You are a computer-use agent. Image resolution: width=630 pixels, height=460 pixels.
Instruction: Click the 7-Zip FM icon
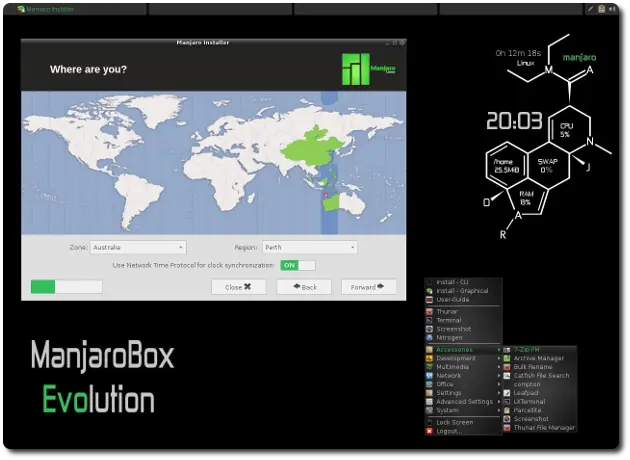(x=507, y=350)
